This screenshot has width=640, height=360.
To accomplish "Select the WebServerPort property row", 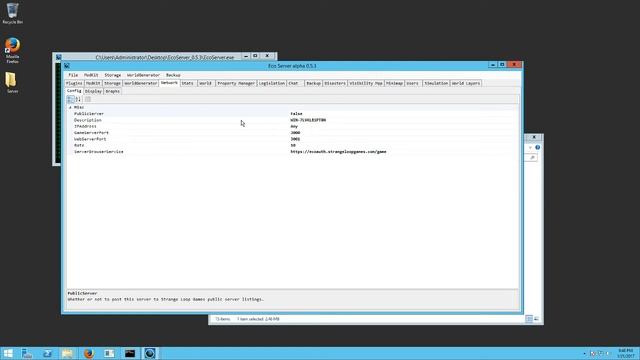I will pyautogui.click(x=293, y=139).
